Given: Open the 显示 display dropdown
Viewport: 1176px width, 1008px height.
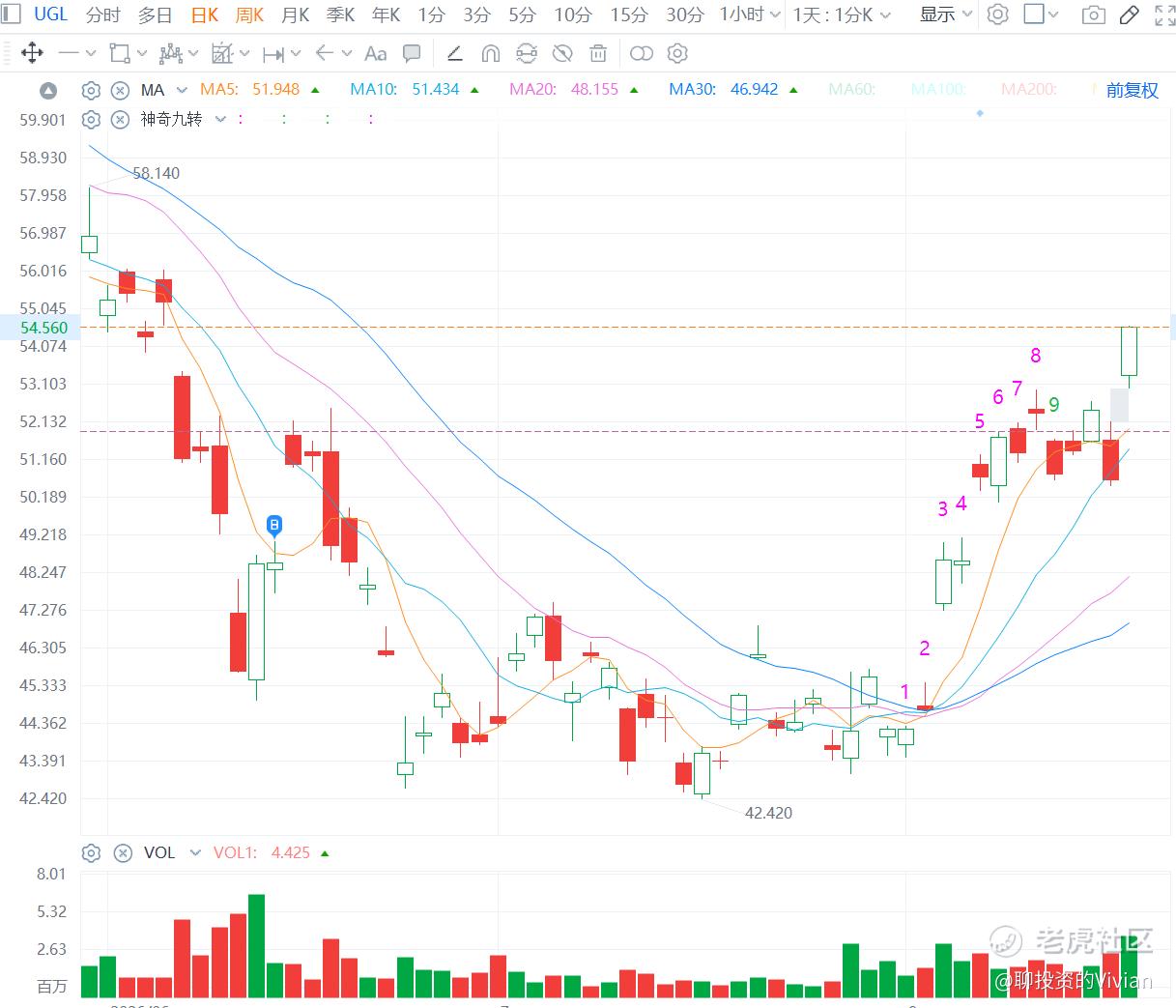Looking at the screenshot, I should 946,14.
